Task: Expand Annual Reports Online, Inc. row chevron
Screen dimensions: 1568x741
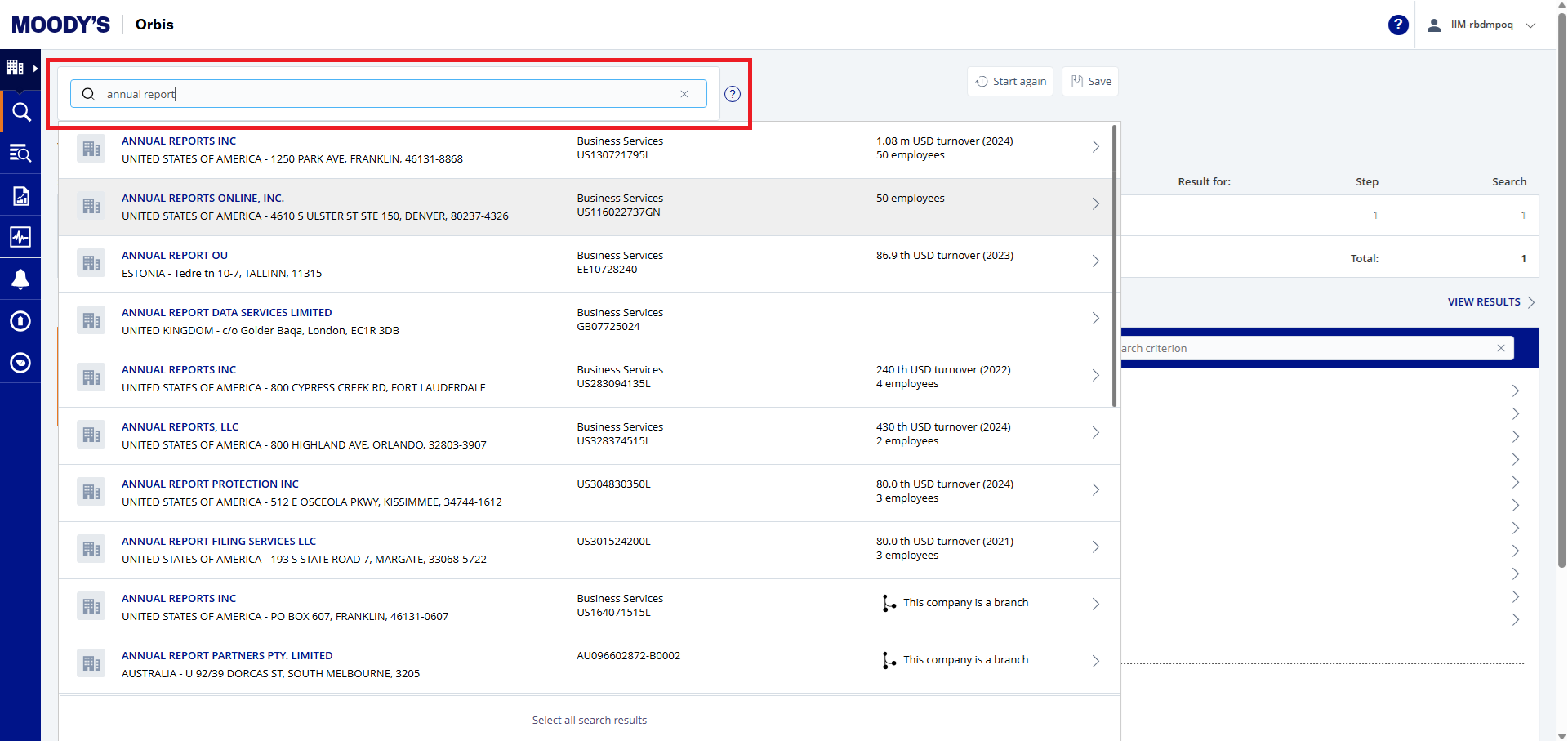Action: pos(1095,204)
